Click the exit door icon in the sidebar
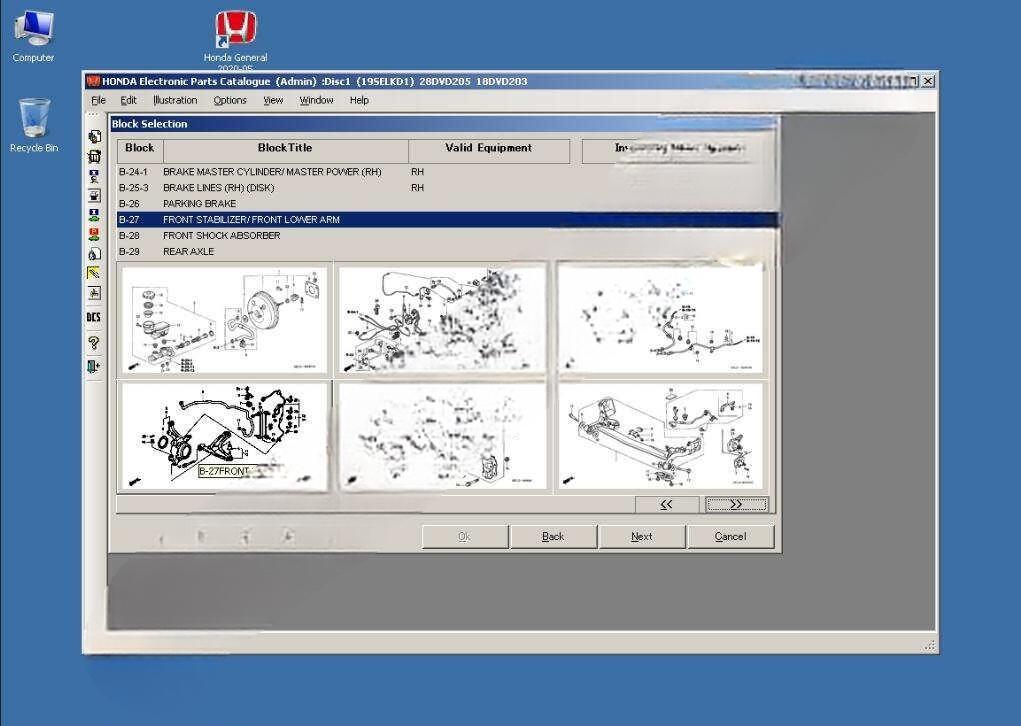This screenshot has height=726, width=1021. click(x=94, y=367)
